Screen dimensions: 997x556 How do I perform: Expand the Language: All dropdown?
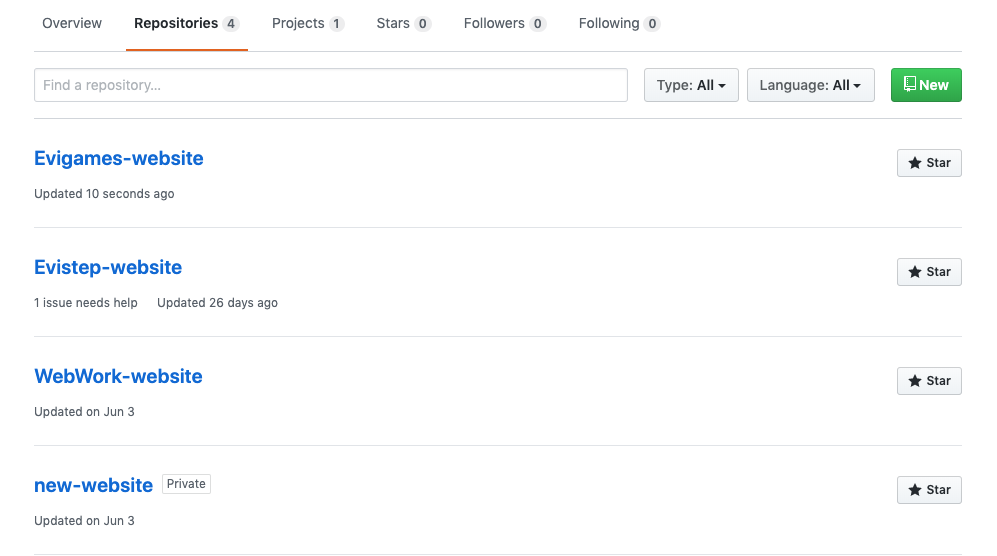(x=811, y=85)
